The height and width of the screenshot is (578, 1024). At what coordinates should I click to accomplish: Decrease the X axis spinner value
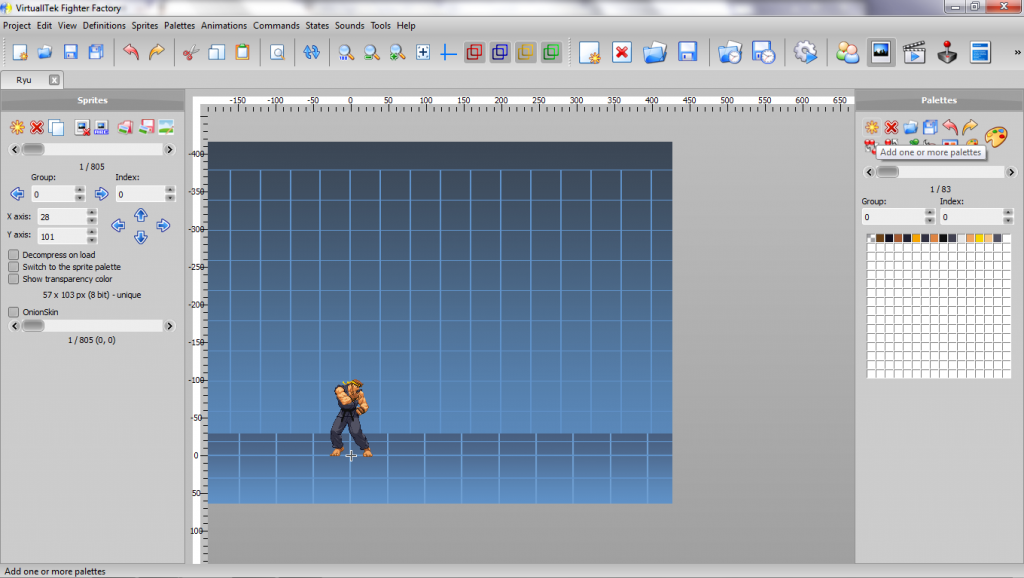pyautogui.click(x=91, y=221)
